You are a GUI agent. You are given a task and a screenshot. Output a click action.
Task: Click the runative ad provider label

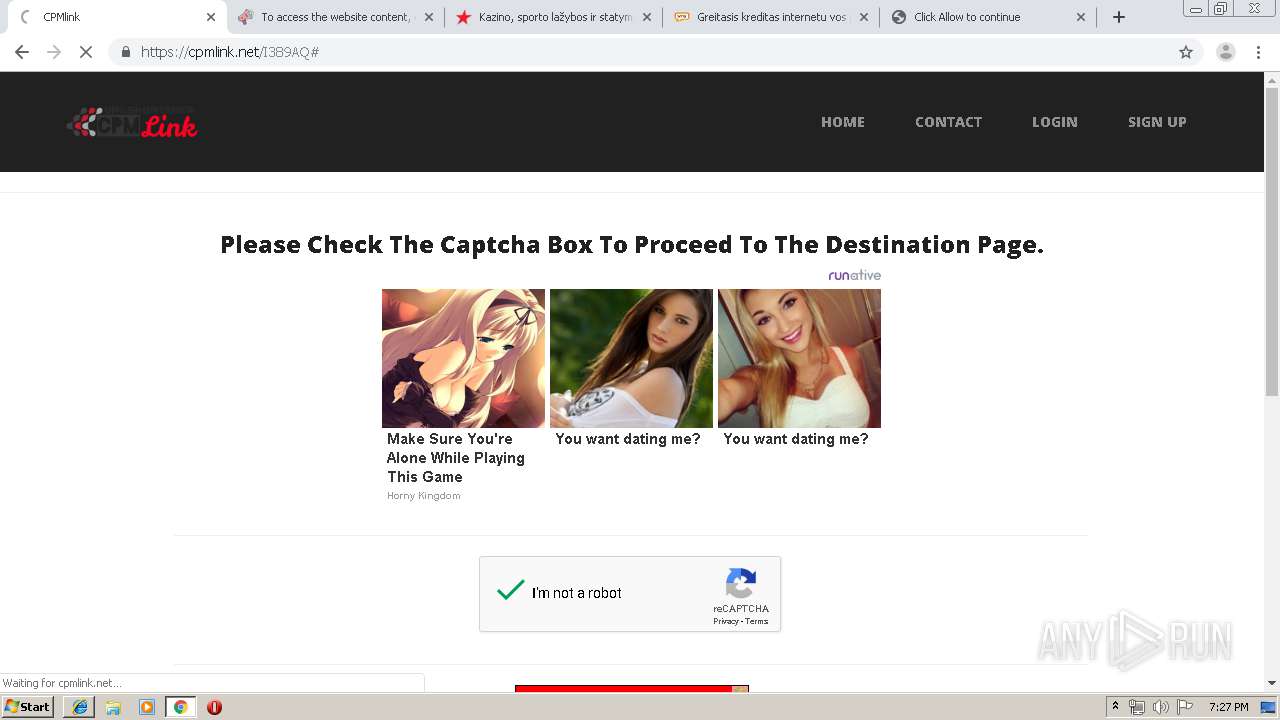[855, 275]
